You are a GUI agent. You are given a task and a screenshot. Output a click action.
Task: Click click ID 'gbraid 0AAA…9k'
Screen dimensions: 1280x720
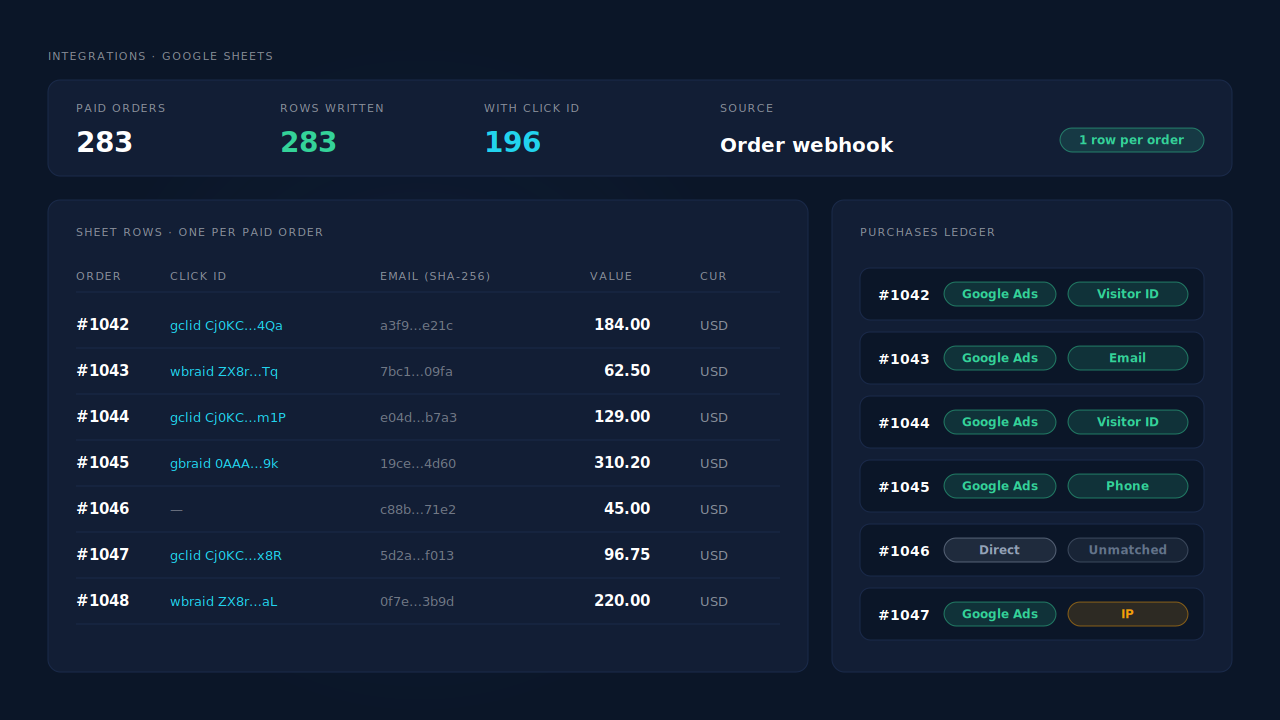point(224,463)
